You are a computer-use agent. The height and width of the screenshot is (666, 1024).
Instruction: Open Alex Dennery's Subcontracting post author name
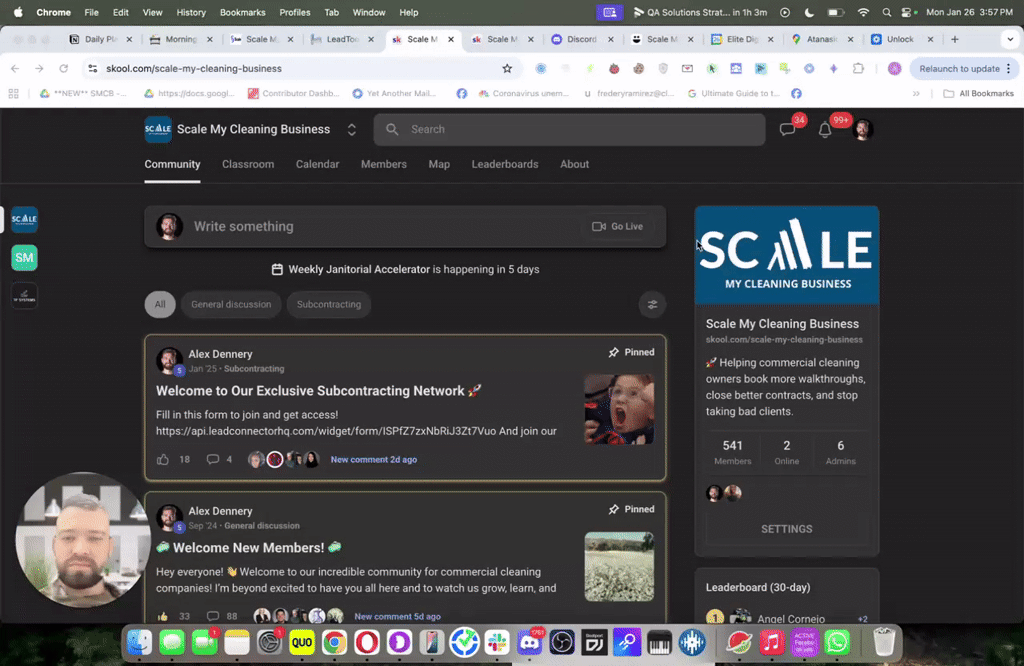click(220, 354)
